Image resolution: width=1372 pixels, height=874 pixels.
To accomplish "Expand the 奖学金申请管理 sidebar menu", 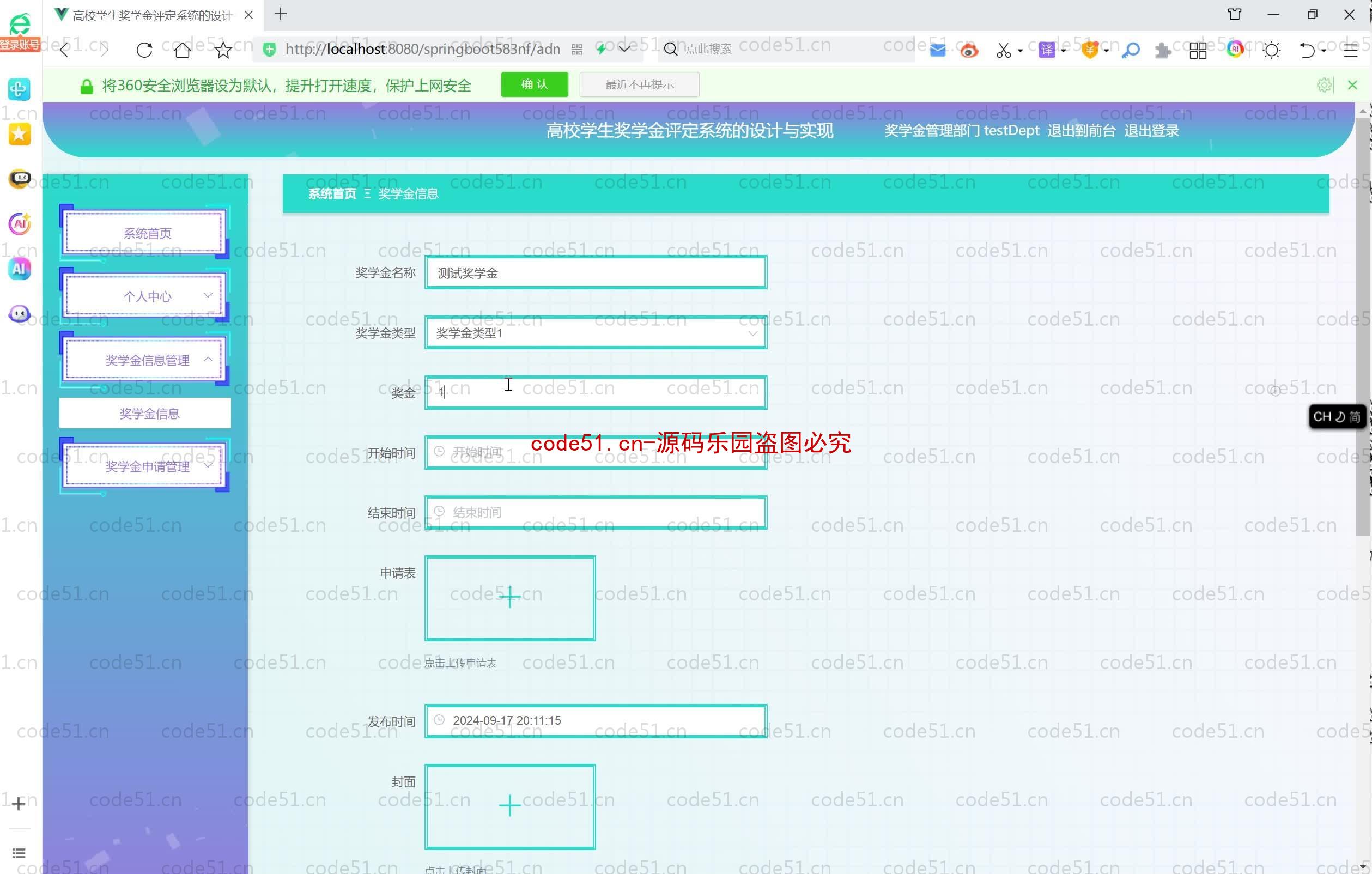I will [145, 466].
